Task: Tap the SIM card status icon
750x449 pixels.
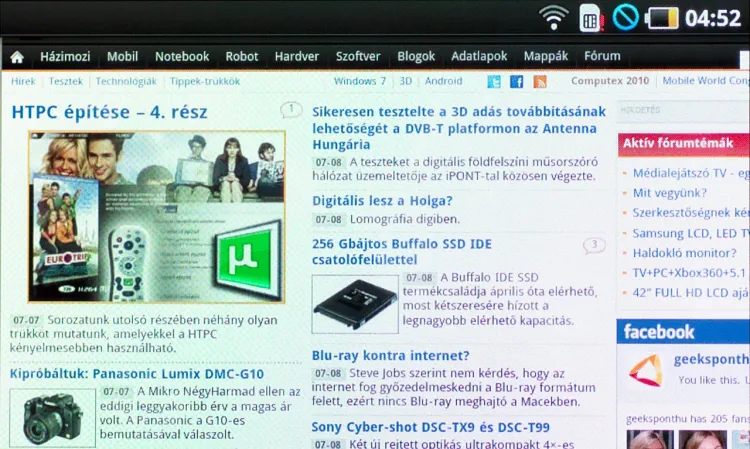Action: pos(591,18)
